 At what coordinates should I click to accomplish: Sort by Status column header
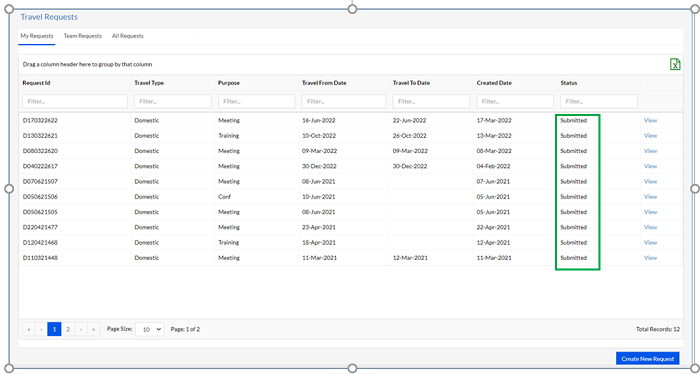pos(569,83)
